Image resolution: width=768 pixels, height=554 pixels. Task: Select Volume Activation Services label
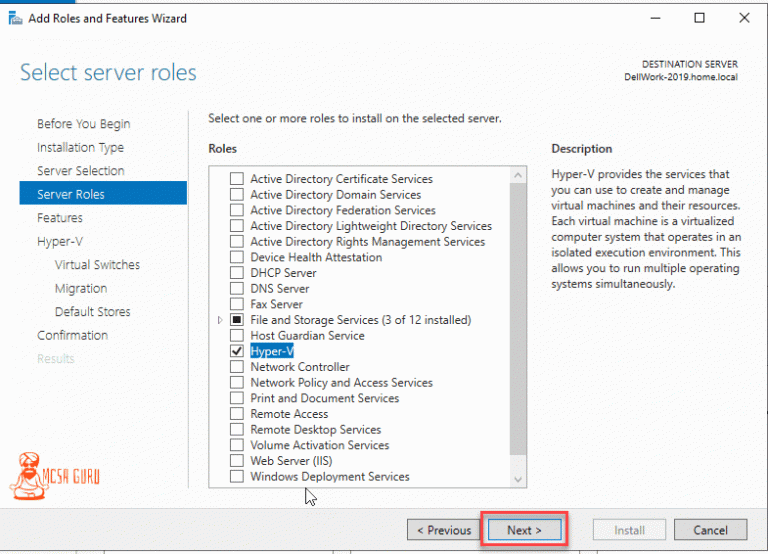click(x=319, y=445)
